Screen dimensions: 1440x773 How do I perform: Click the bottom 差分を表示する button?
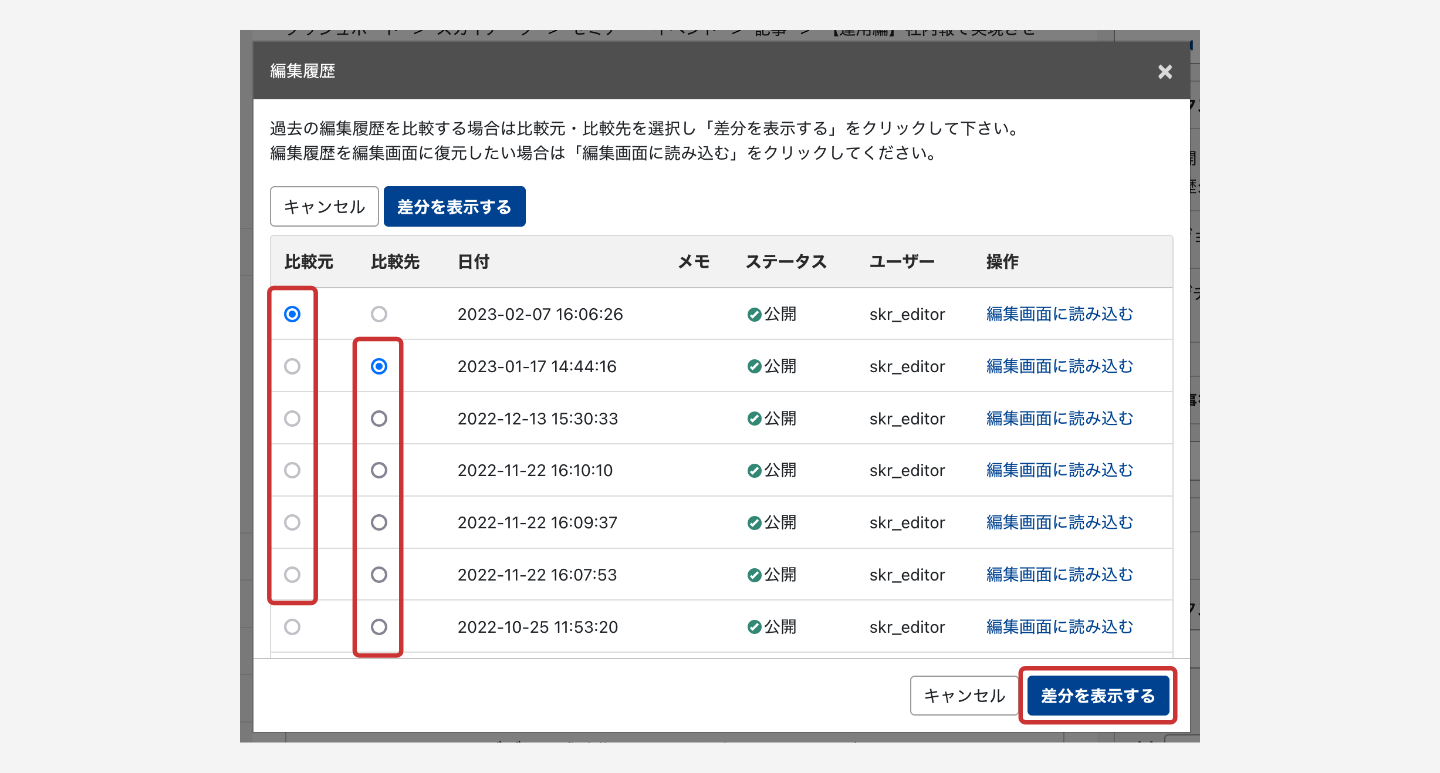(x=1097, y=696)
